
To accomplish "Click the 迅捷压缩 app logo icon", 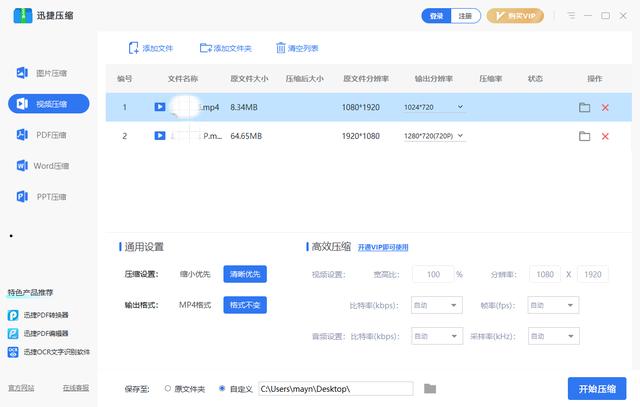I will 22,16.
